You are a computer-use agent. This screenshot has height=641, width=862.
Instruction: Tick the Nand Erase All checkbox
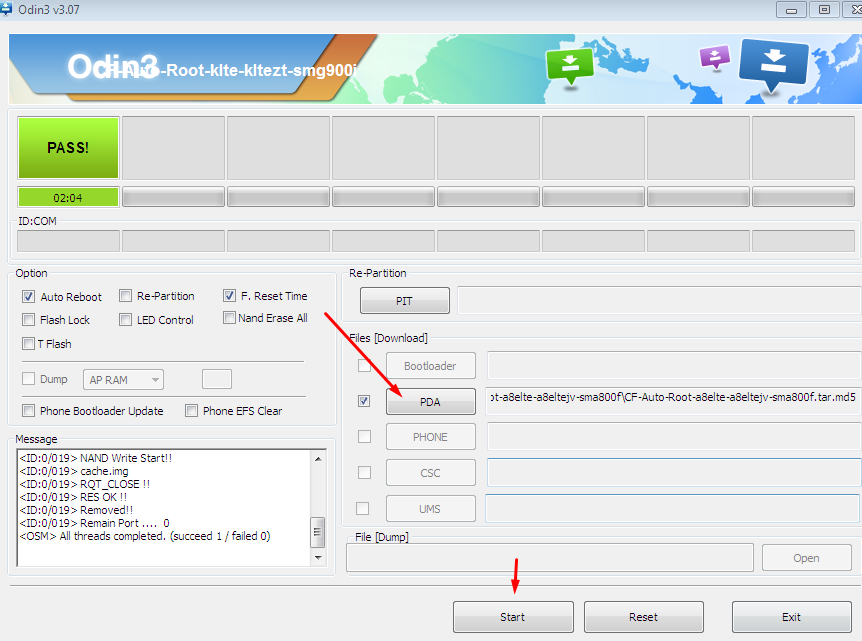click(x=229, y=318)
